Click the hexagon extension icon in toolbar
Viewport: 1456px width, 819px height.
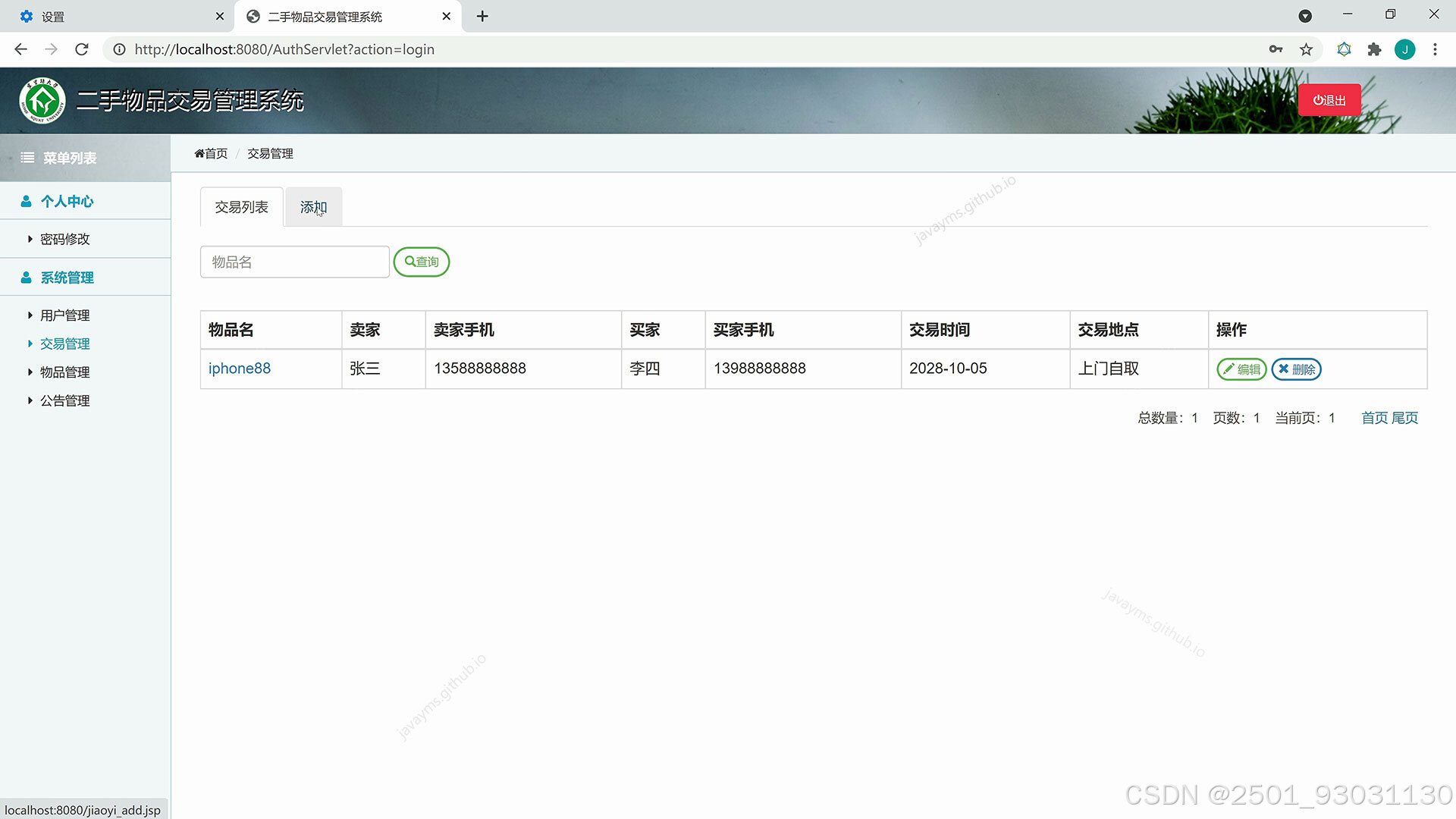(1344, 49)
